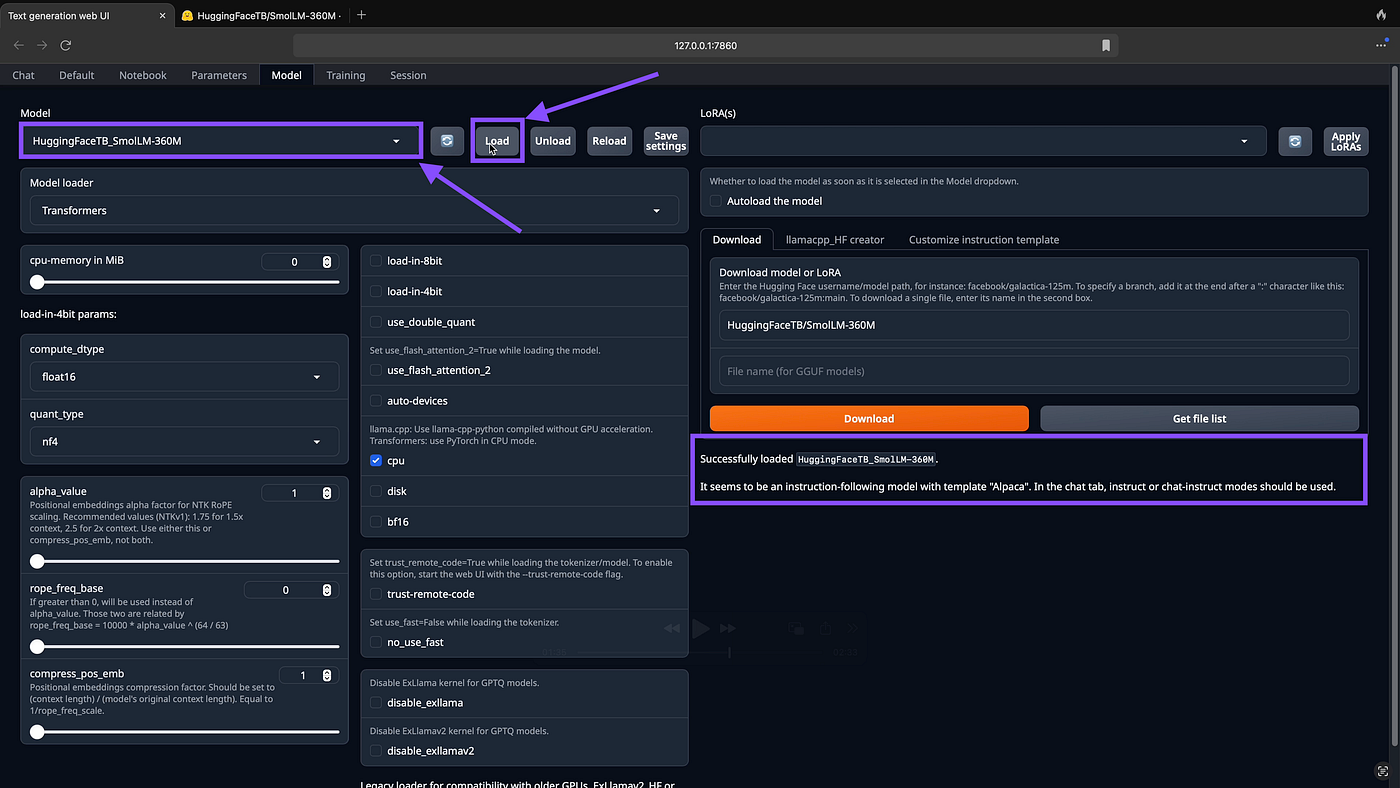Open a new browser tab with the plus icon
1400x788 pixels.
tap(361, 15)
